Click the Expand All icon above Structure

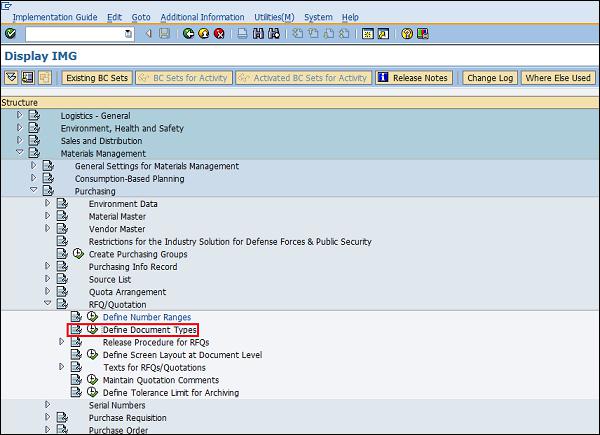click(x=11, y=78)
